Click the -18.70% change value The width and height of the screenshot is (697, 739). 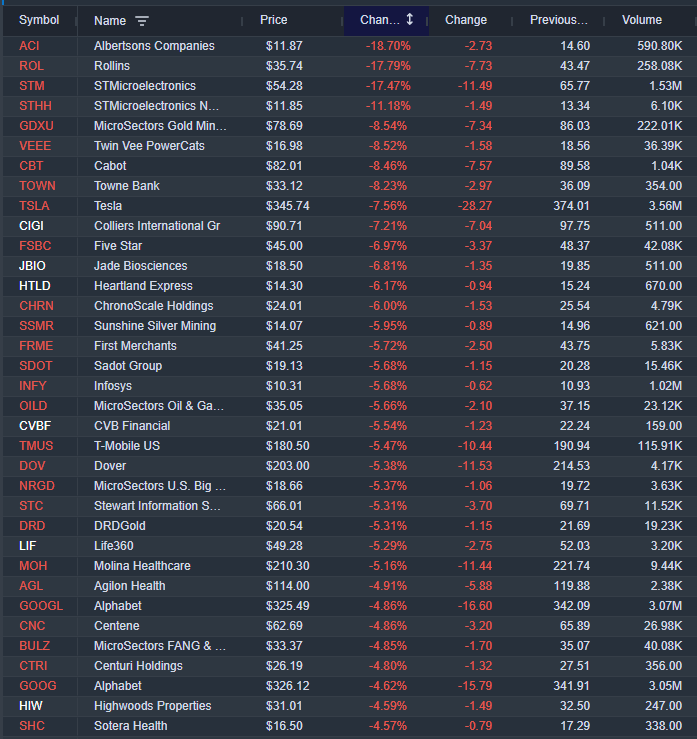(x=388, y=46)
